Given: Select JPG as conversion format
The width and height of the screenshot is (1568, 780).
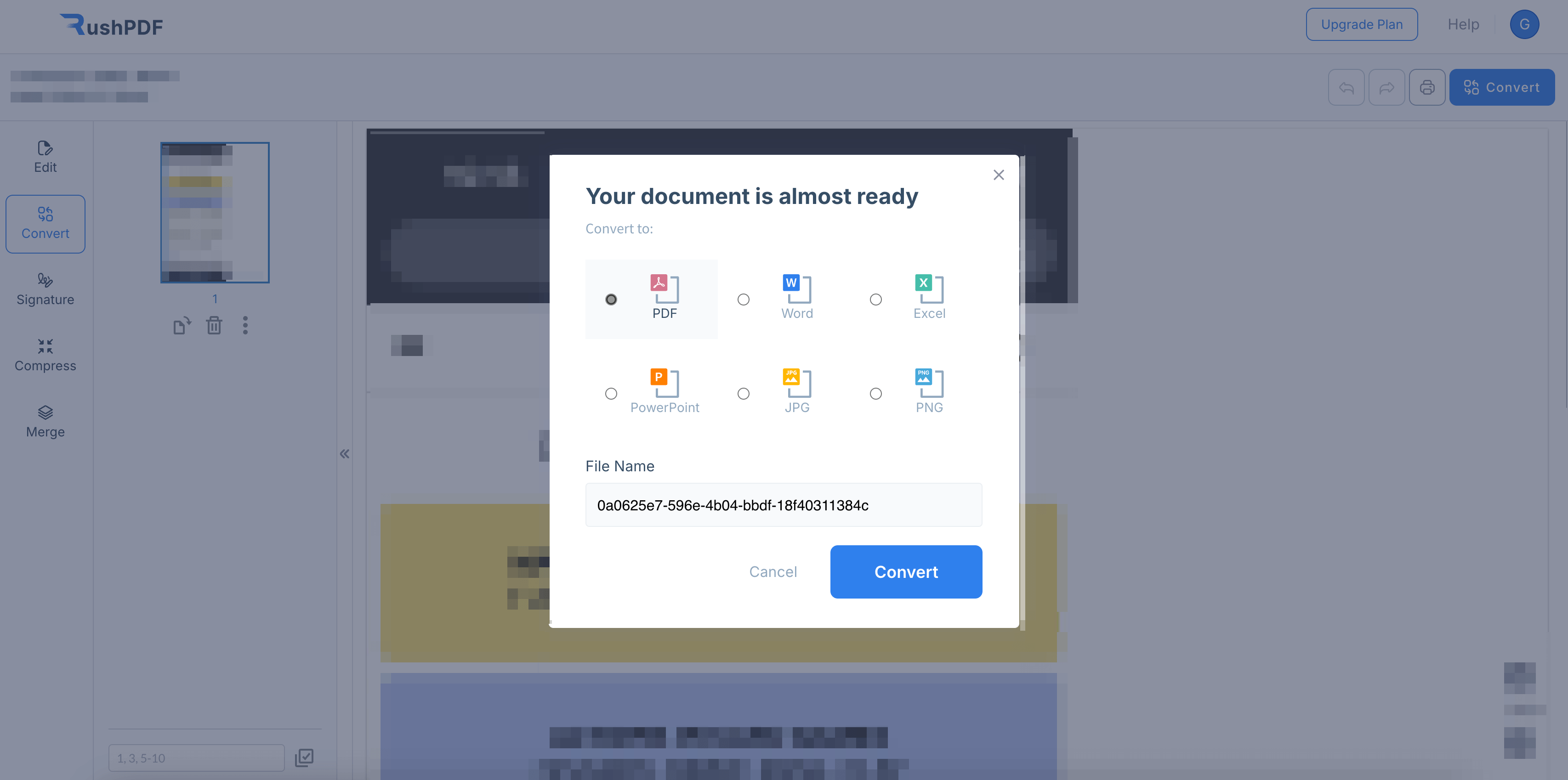Looking at the screenshot, I should click(742, 392).
